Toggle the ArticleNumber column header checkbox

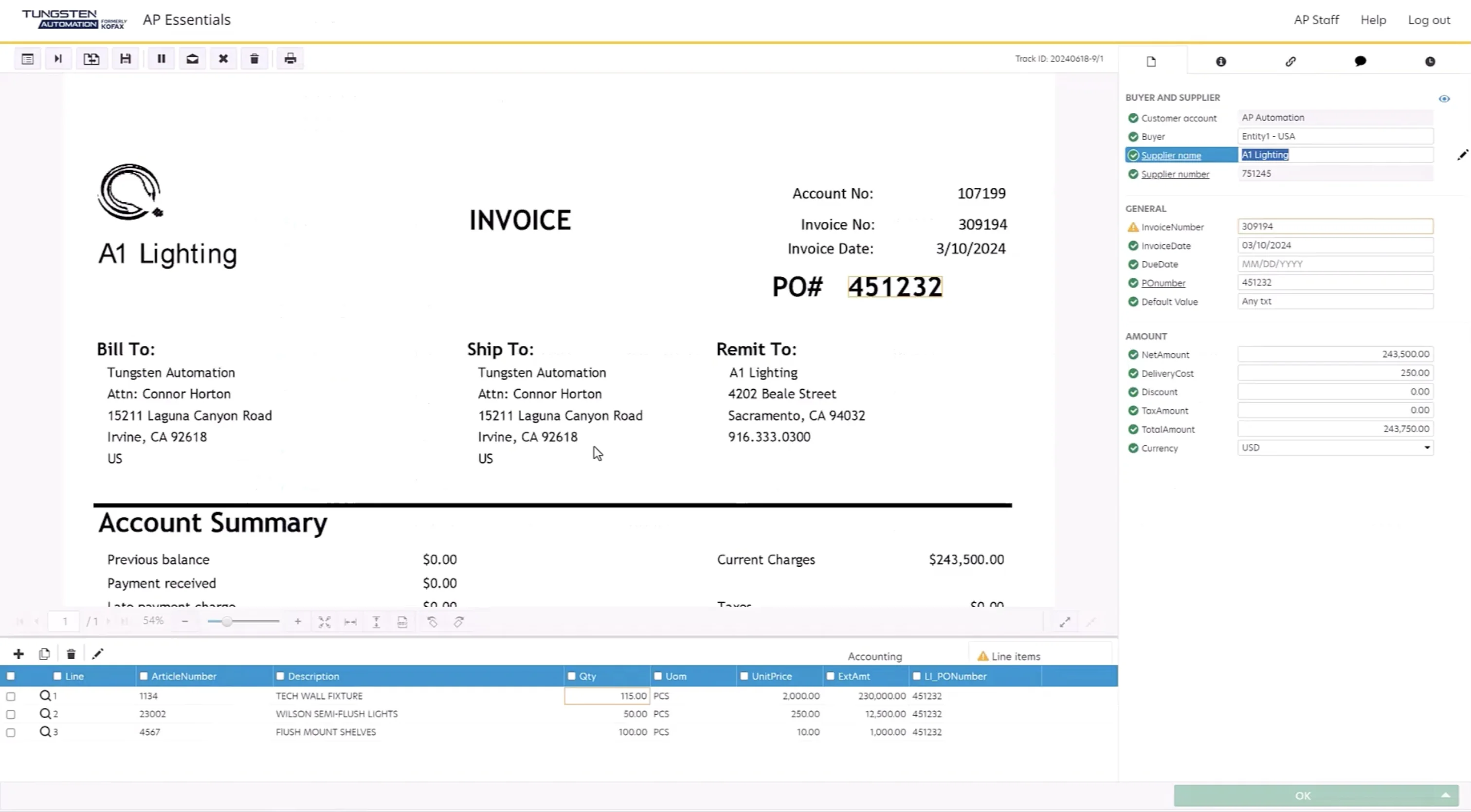point(144,676)
